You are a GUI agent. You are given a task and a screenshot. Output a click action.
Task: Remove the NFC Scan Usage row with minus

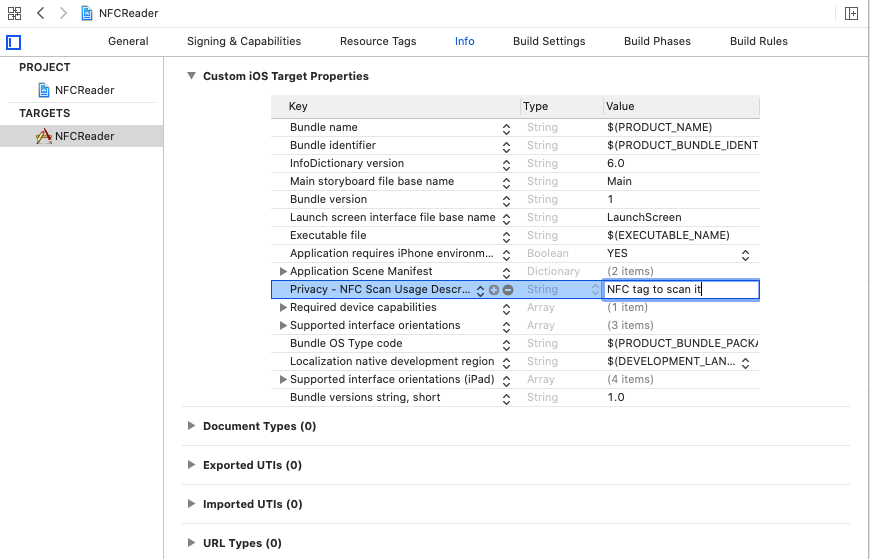coord(508,290)
